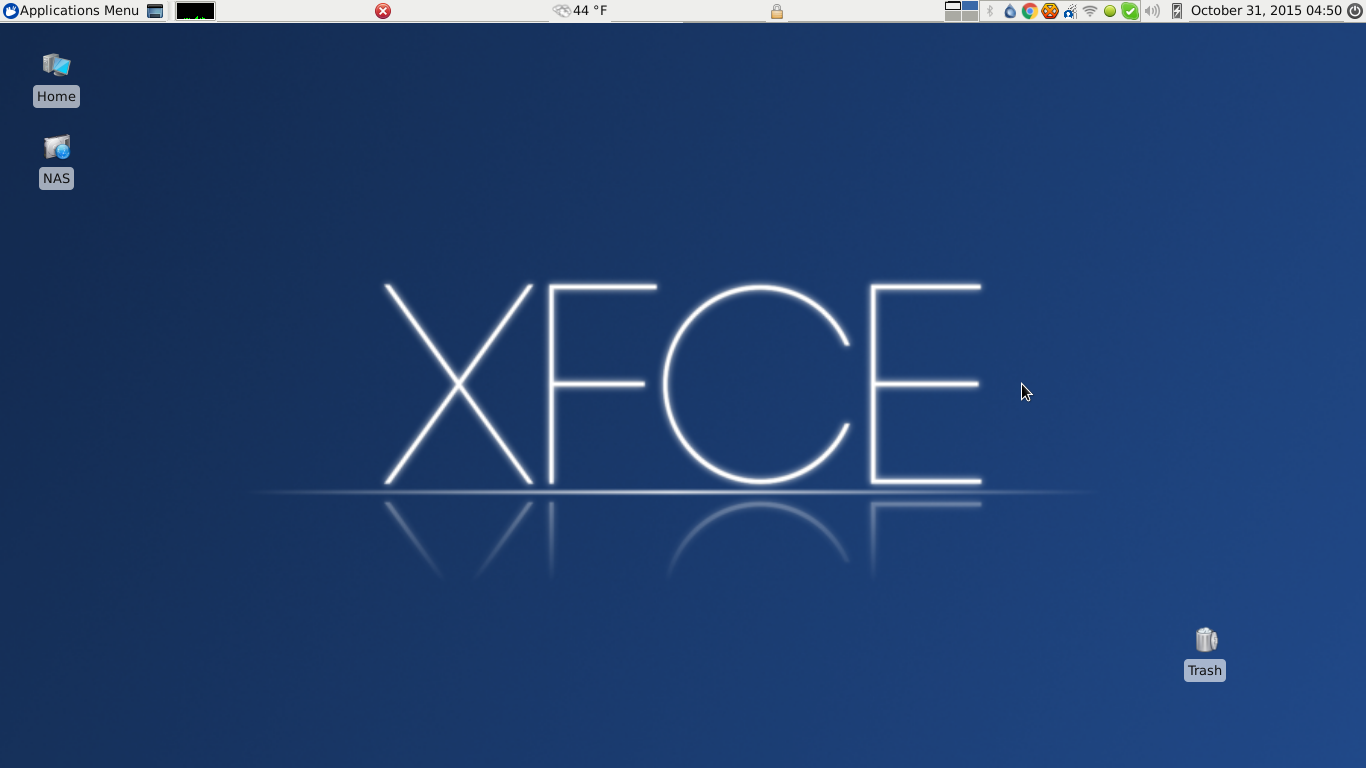Open the volume speaker icon
The width and height of the screenshot is (1366, 768).
(1152, 11)
